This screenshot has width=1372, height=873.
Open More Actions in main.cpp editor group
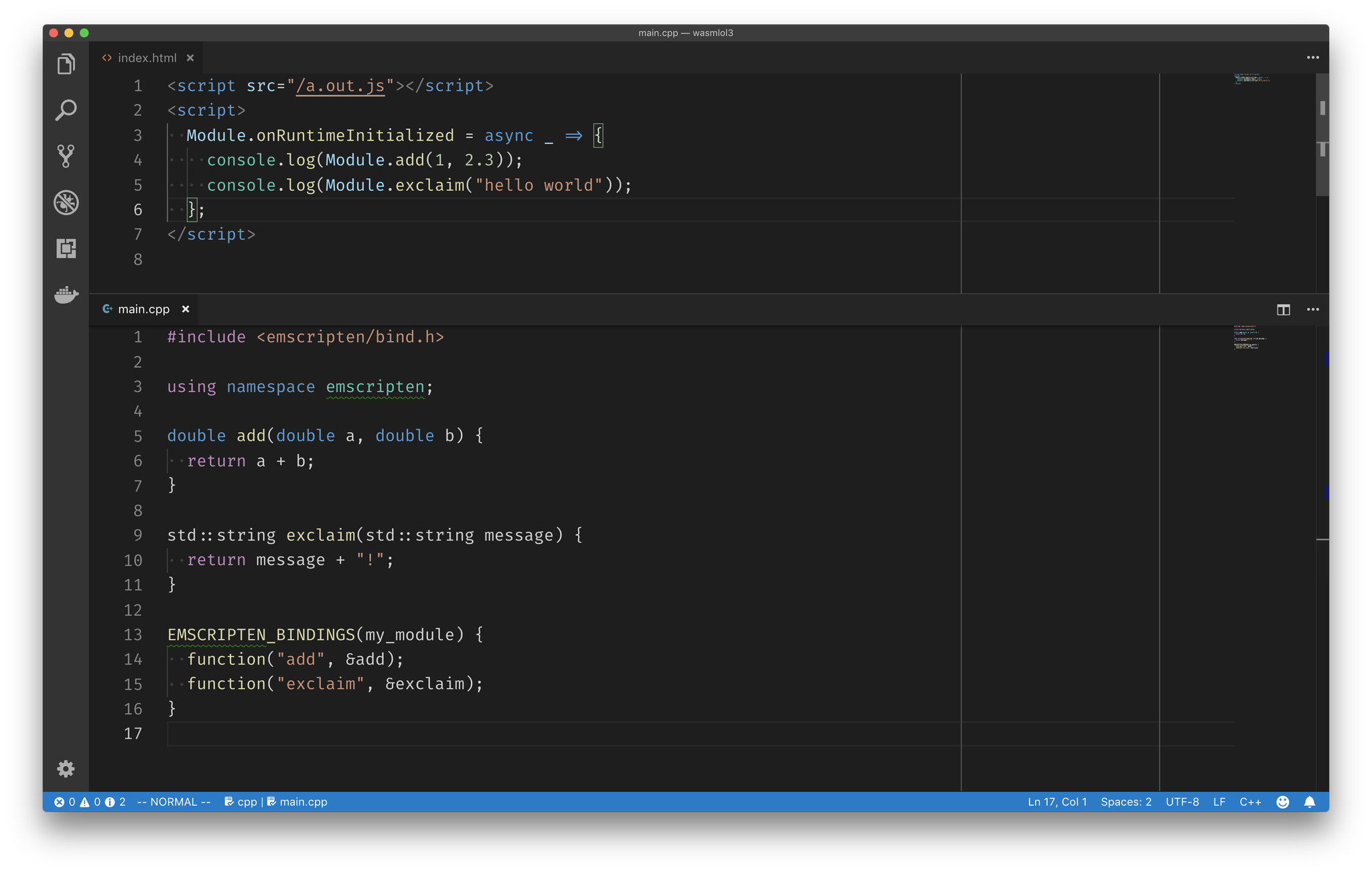coord(1312,310)
